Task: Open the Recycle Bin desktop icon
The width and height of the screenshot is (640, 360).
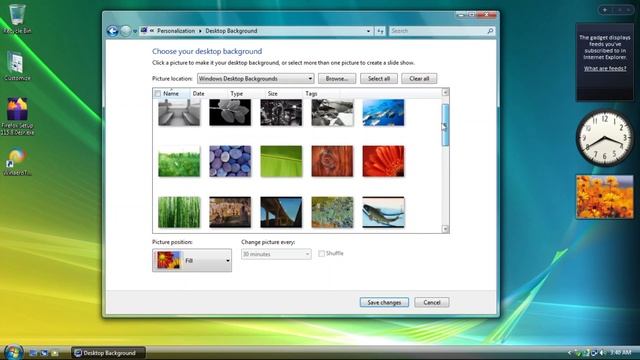Action: click(x=17, y=18)
